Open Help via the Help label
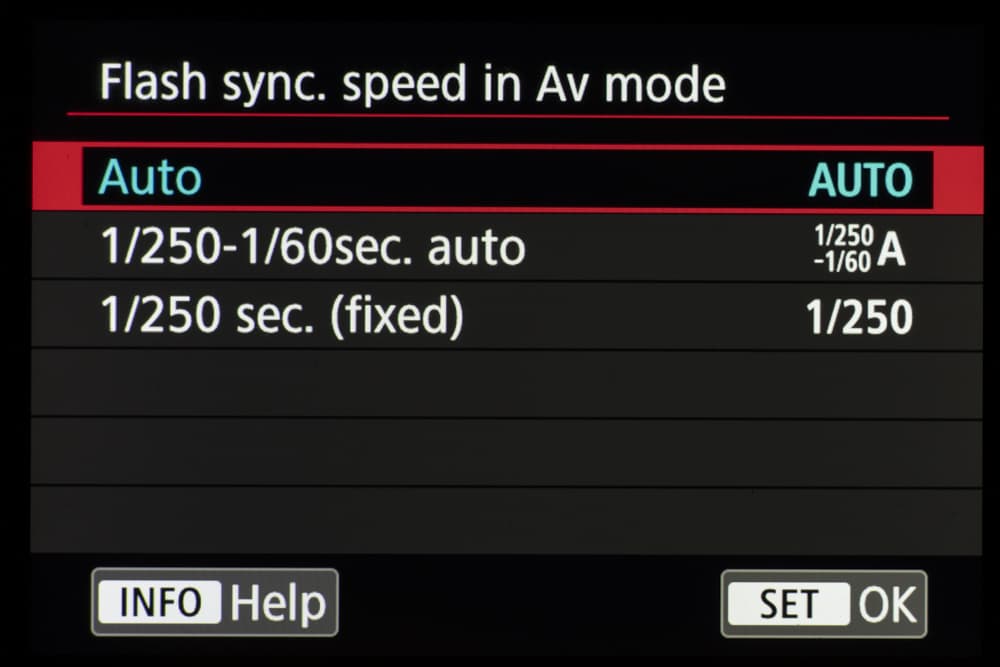1000x667 pixels. 278,603
